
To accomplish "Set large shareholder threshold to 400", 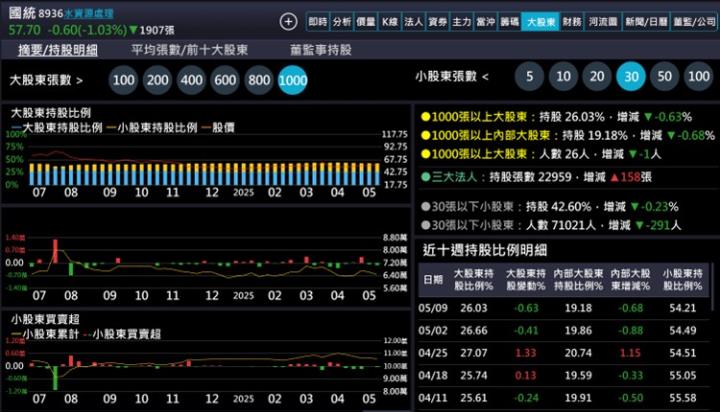I will point(191,80).
